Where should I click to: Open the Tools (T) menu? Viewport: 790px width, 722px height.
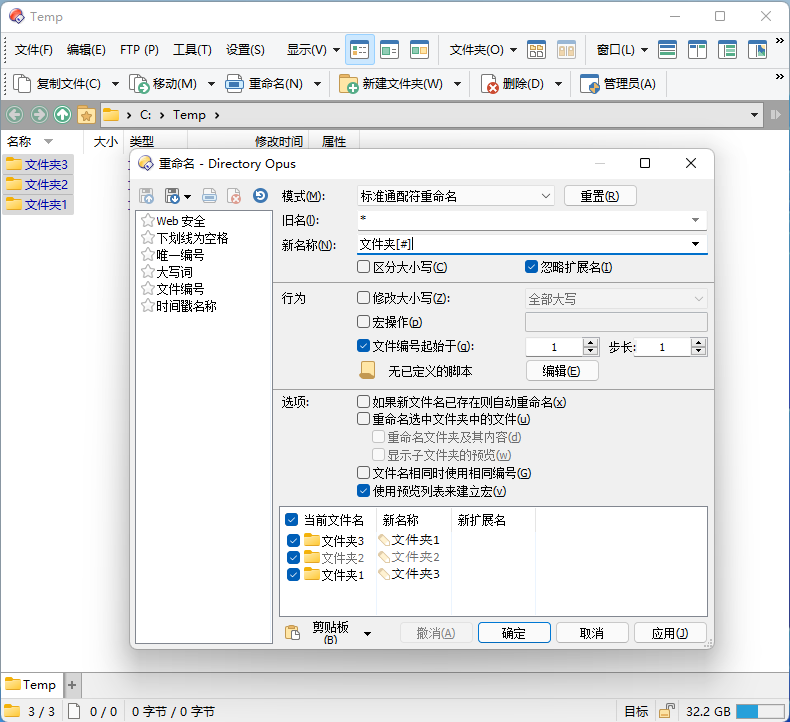192,50
